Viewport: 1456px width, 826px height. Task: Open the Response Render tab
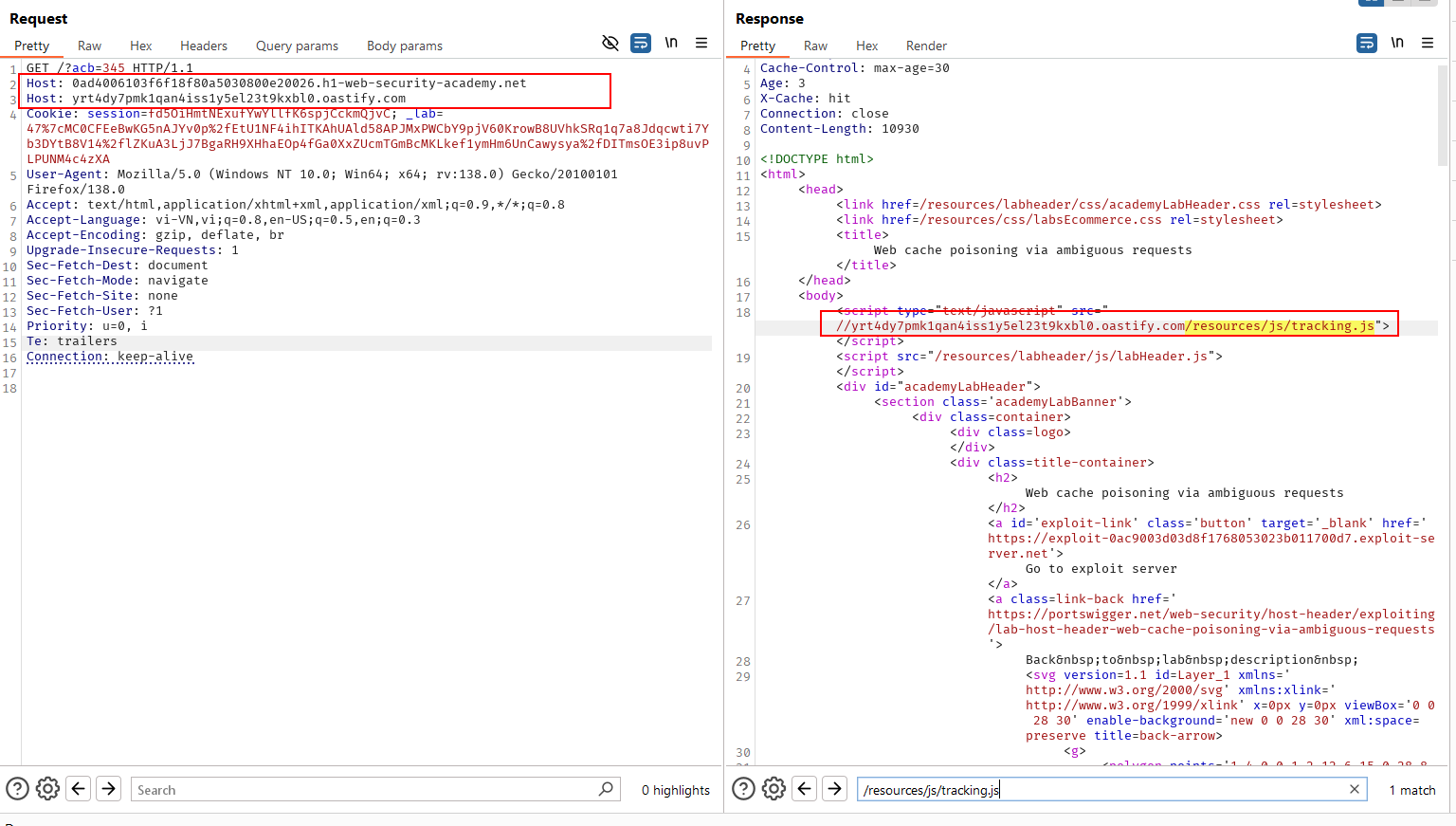926,46
